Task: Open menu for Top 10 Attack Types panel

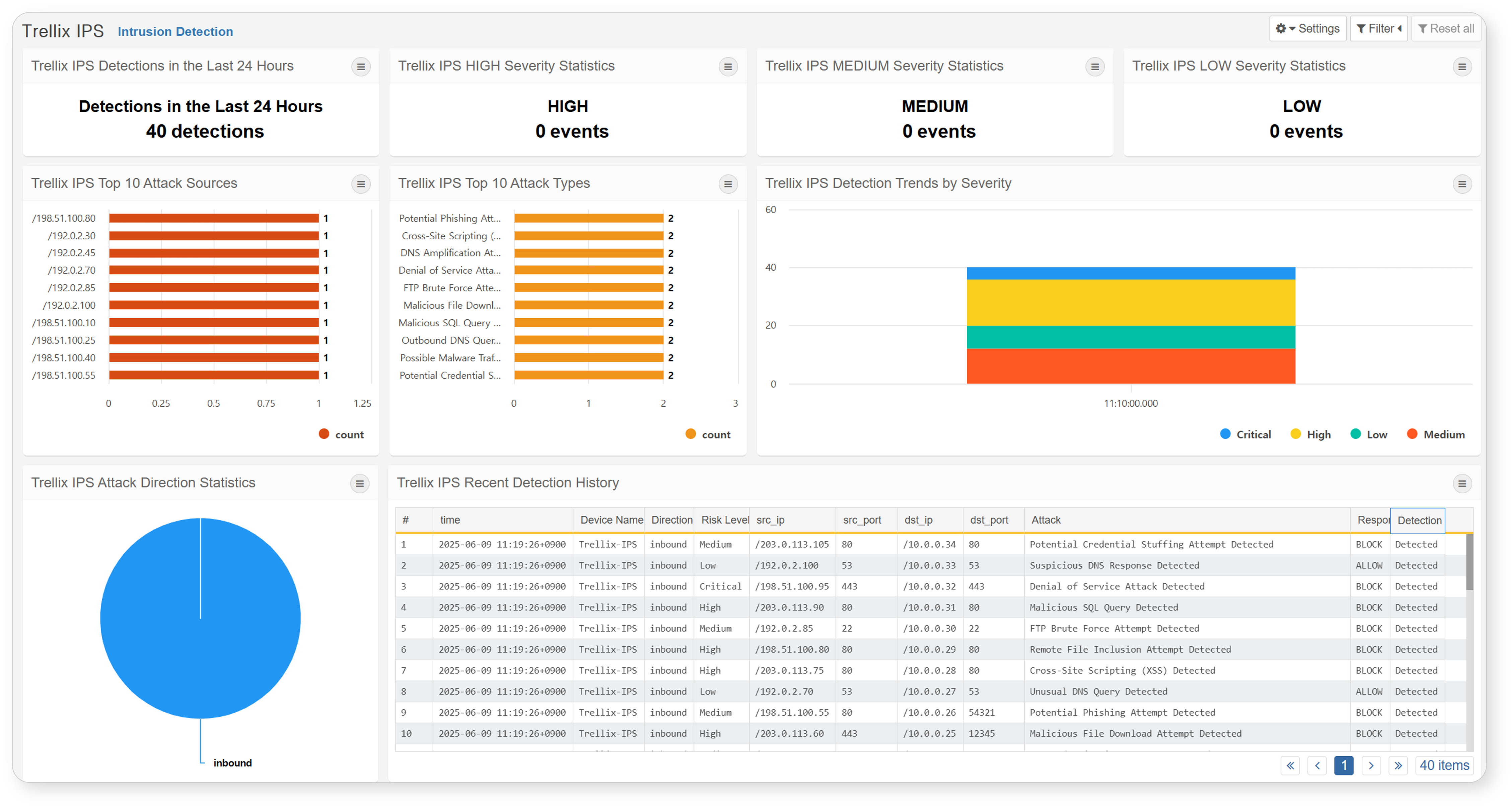Action: (x=728, y=184)
